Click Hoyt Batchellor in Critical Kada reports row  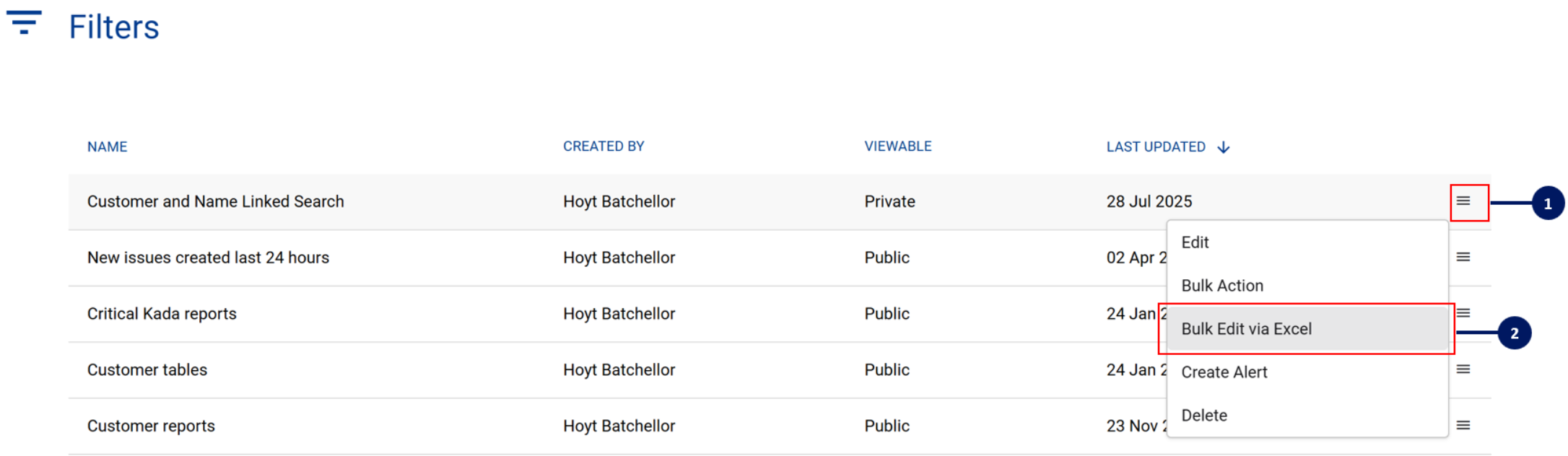[619, 314]
